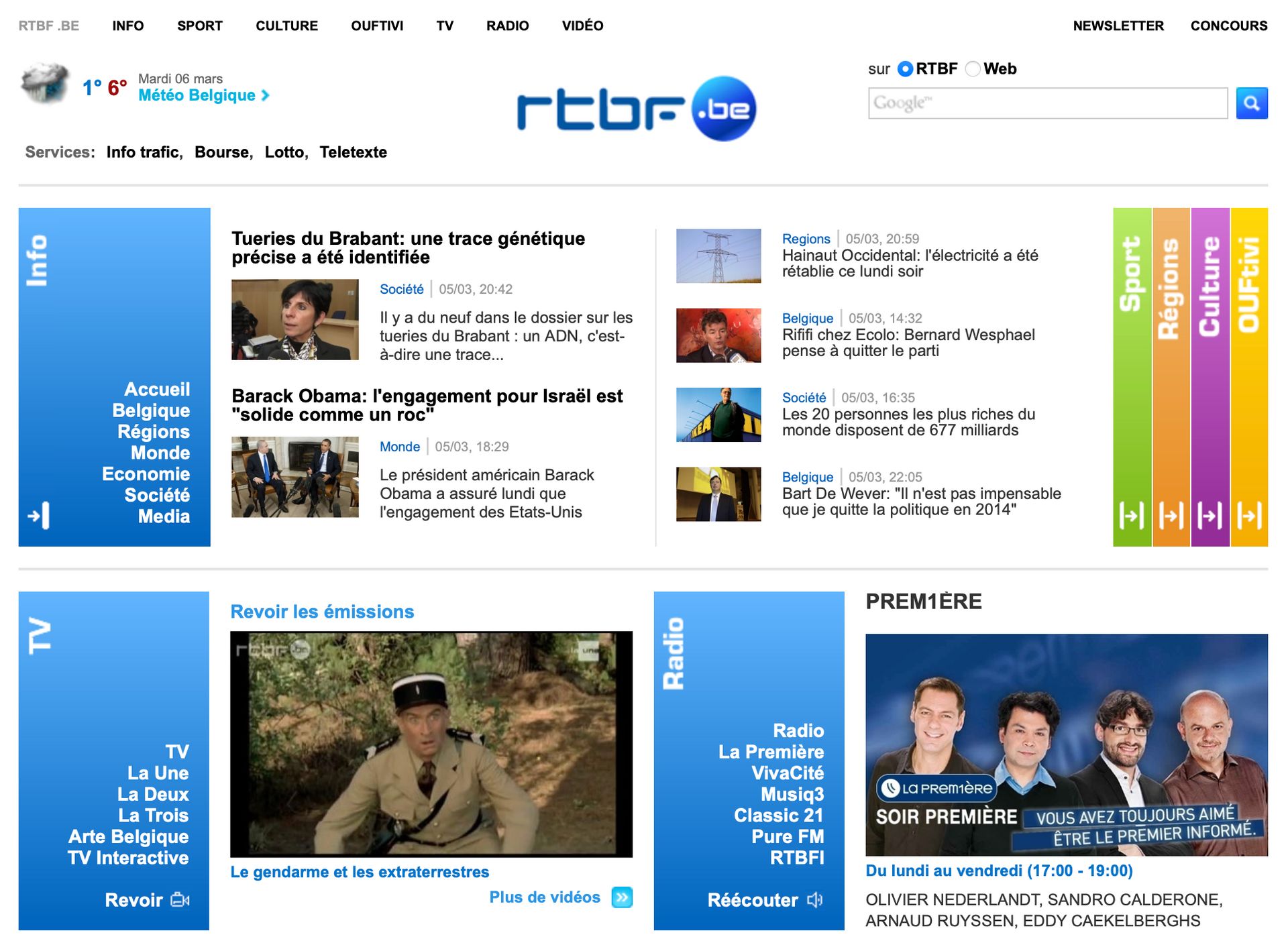
Task: Open the rtbf.be logo homepage
Action: 636,109
